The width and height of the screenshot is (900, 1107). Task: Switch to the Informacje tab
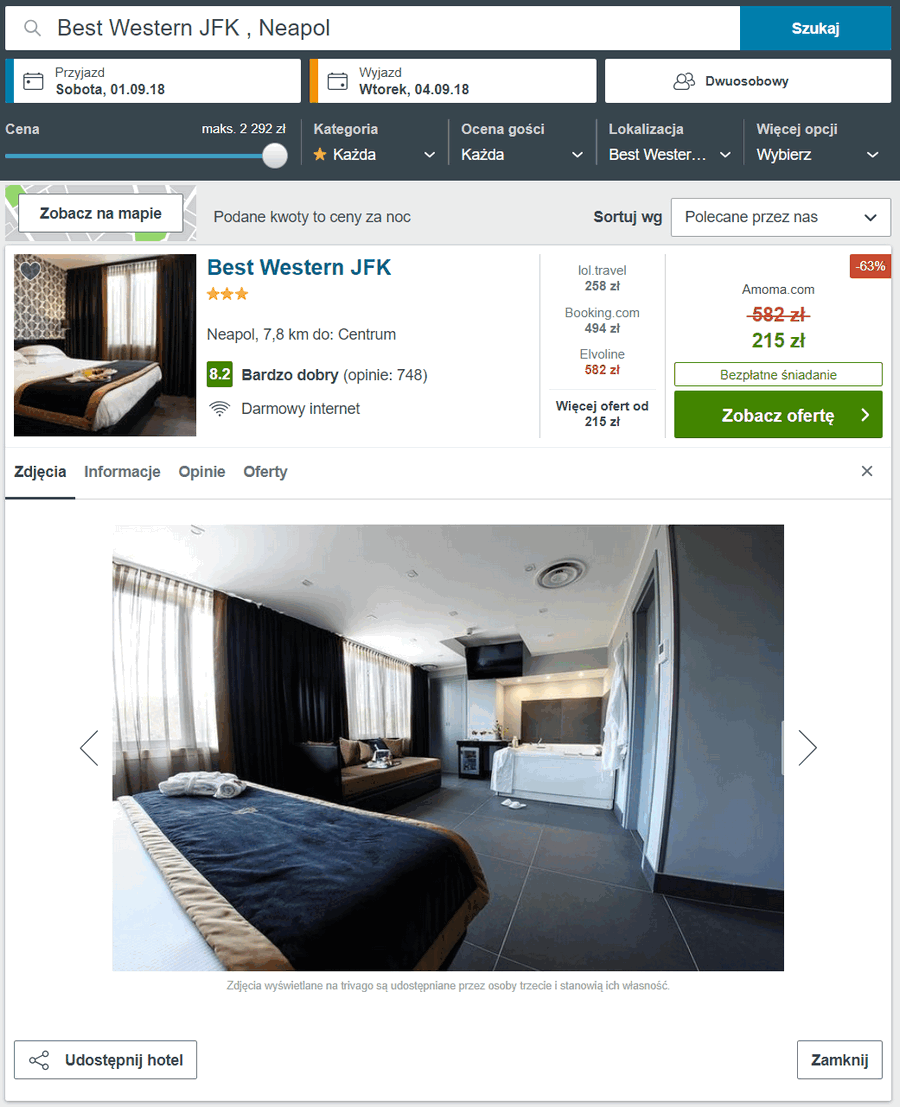(122, 472)
